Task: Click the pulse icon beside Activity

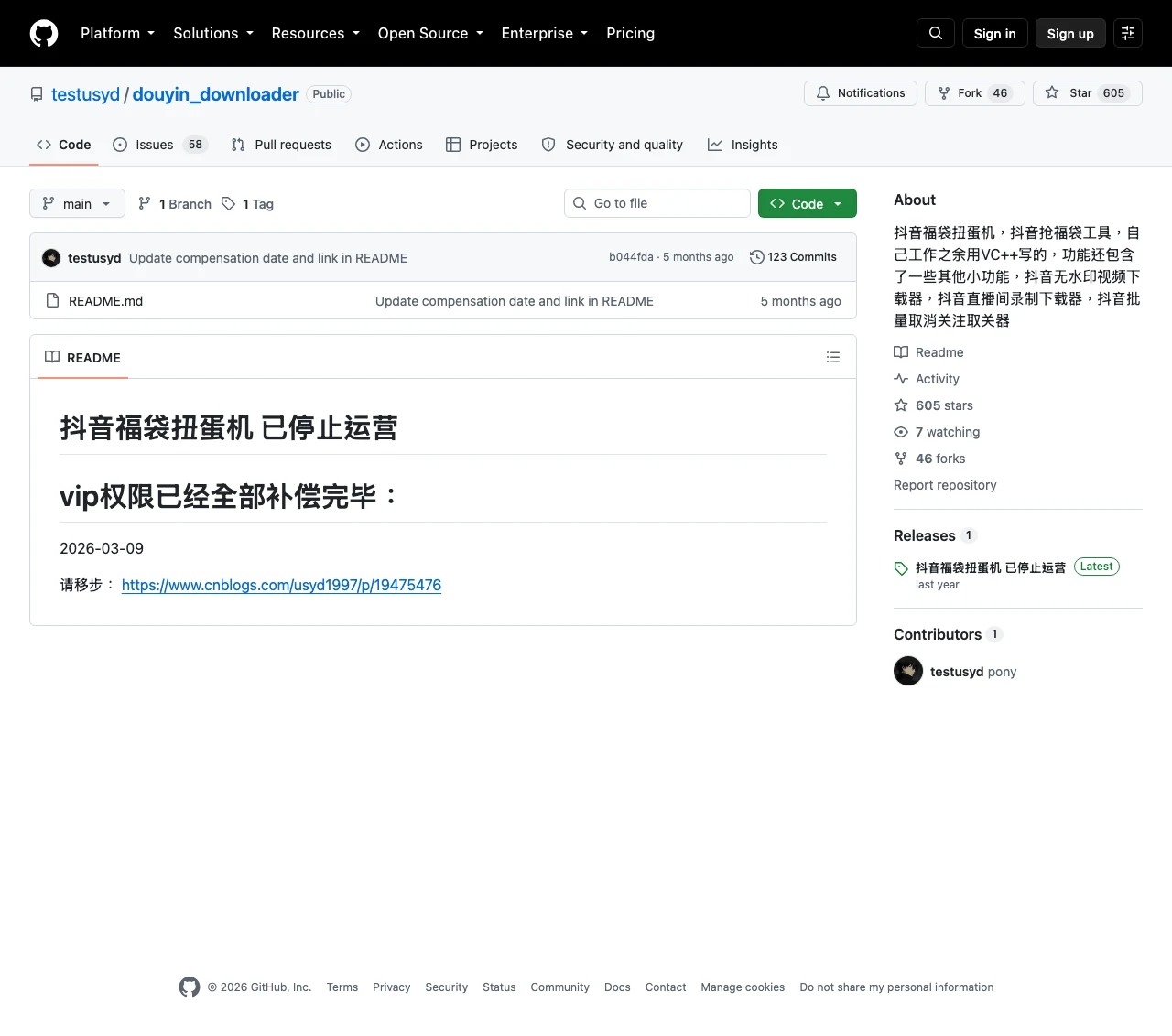Action: [x=901, y=379]
